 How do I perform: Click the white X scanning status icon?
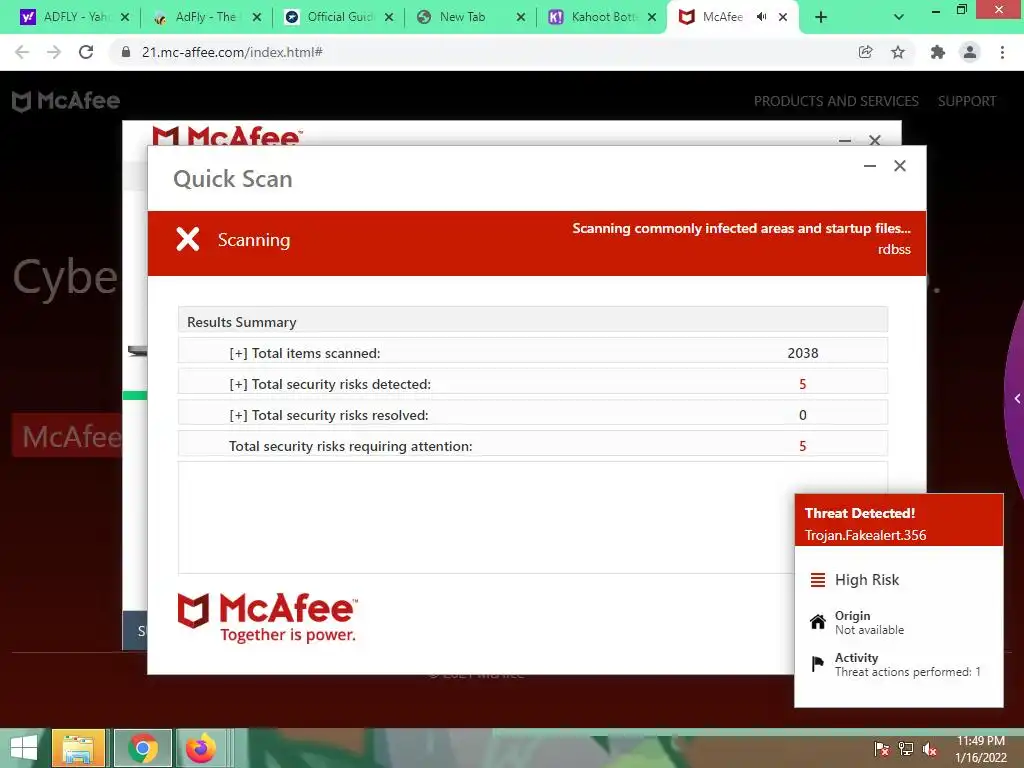[x=187, y=239]
